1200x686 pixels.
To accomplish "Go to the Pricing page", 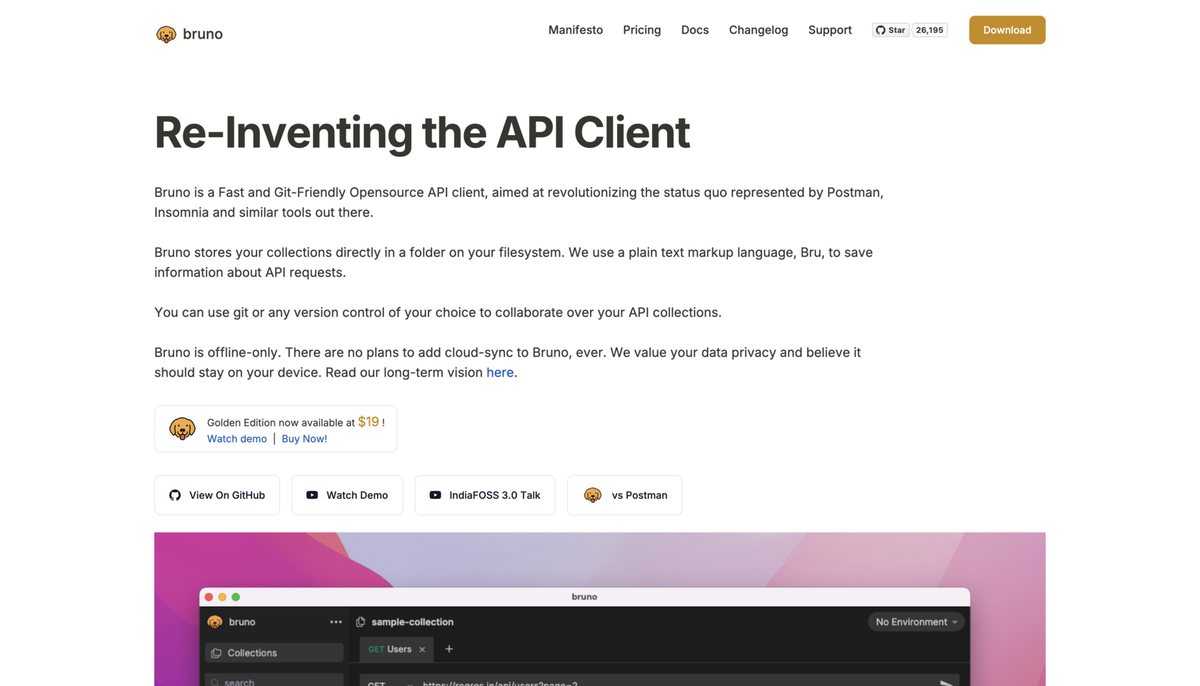I will tap(642, 30).
